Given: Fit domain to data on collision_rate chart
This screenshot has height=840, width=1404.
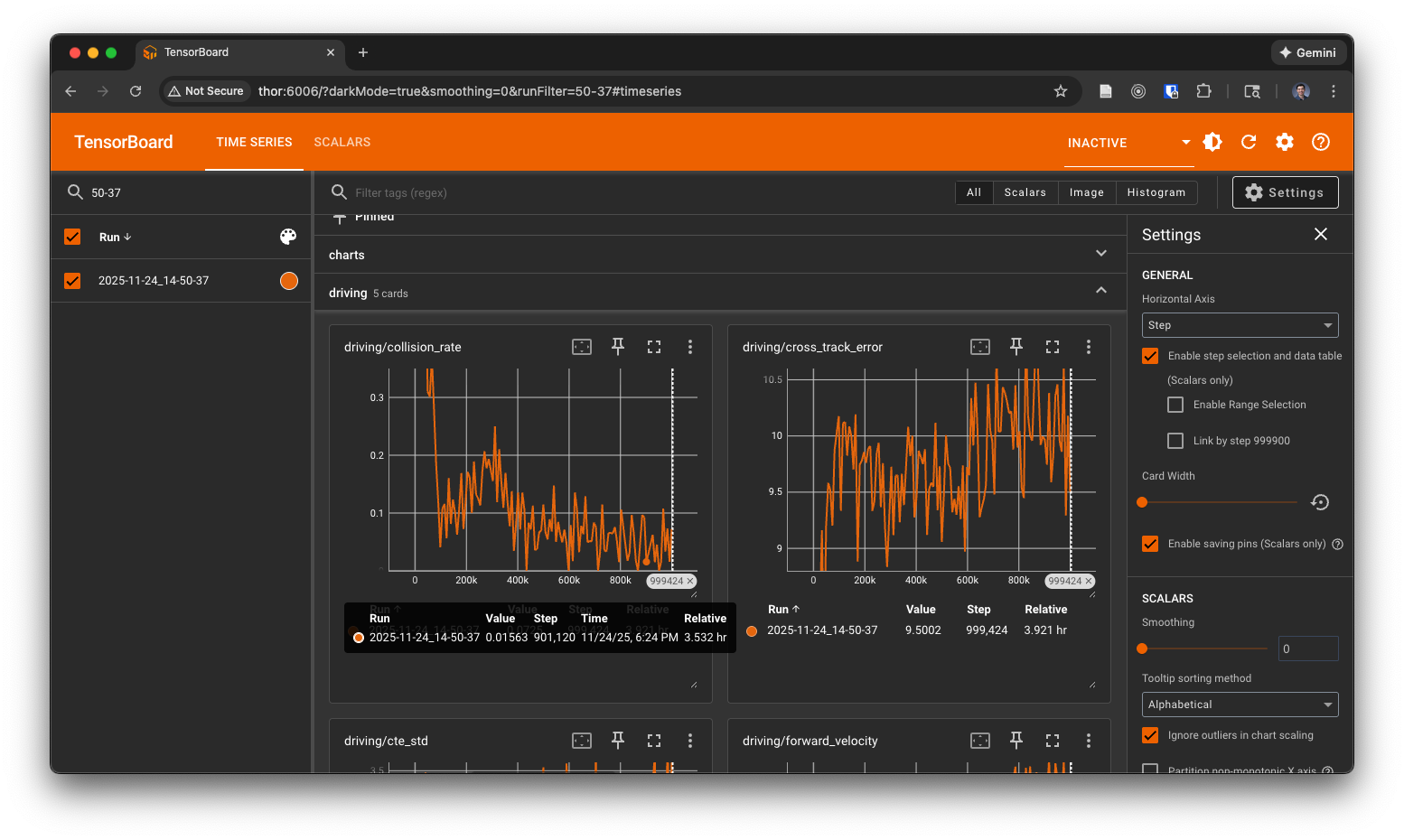Looking at the screenshot, I should point(582,347).
